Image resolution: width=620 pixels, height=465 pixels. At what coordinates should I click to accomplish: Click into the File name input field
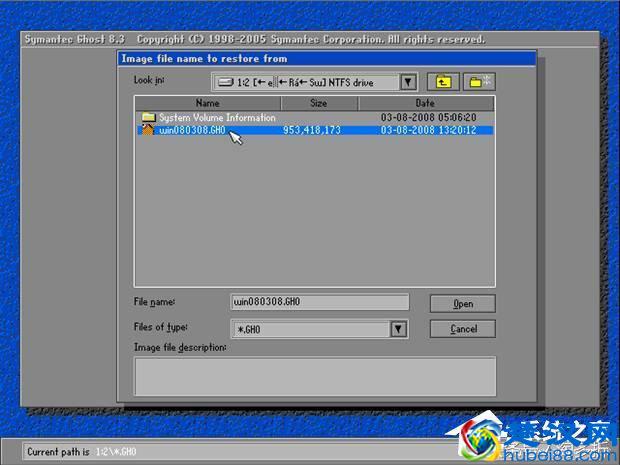point(319,302)
